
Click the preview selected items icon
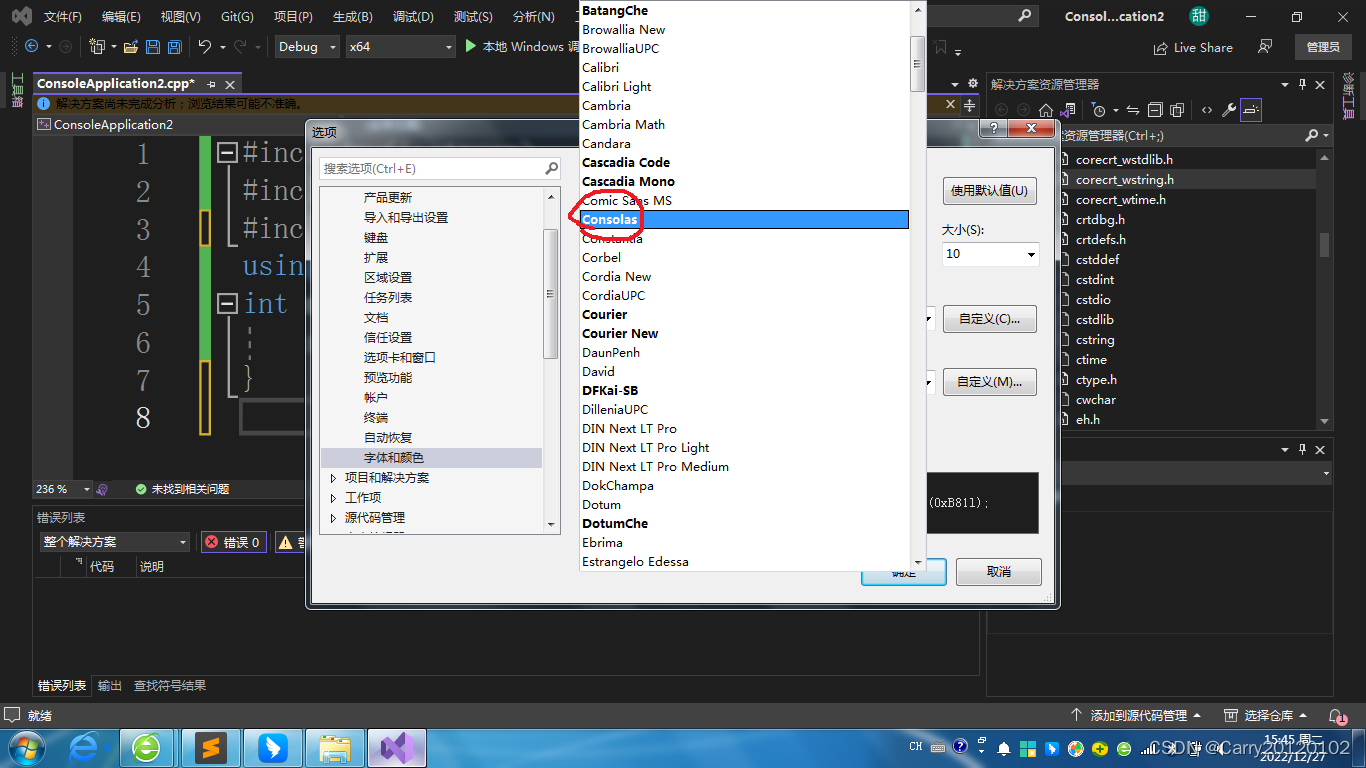(x=1251, y=110)
